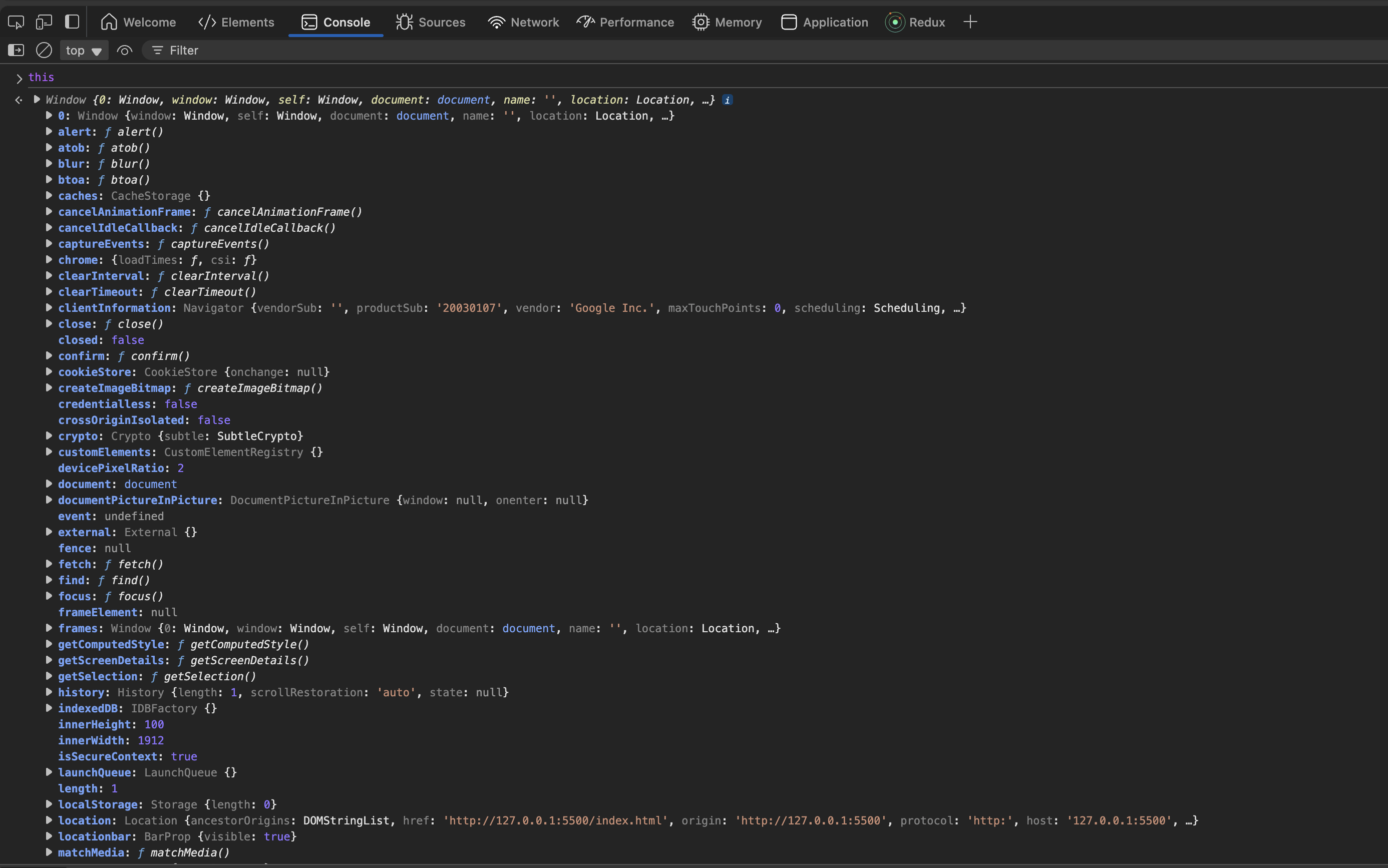Screen dimensions: 1388x868
Task: Expand the indexedDB entry
Action: [x=49, y=708]
